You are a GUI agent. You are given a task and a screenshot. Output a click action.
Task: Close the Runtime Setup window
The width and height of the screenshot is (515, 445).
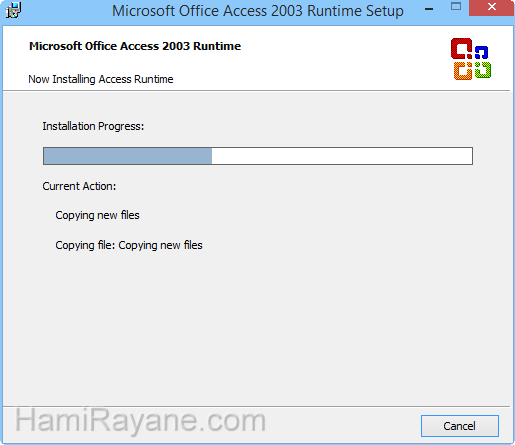[492, 8]
